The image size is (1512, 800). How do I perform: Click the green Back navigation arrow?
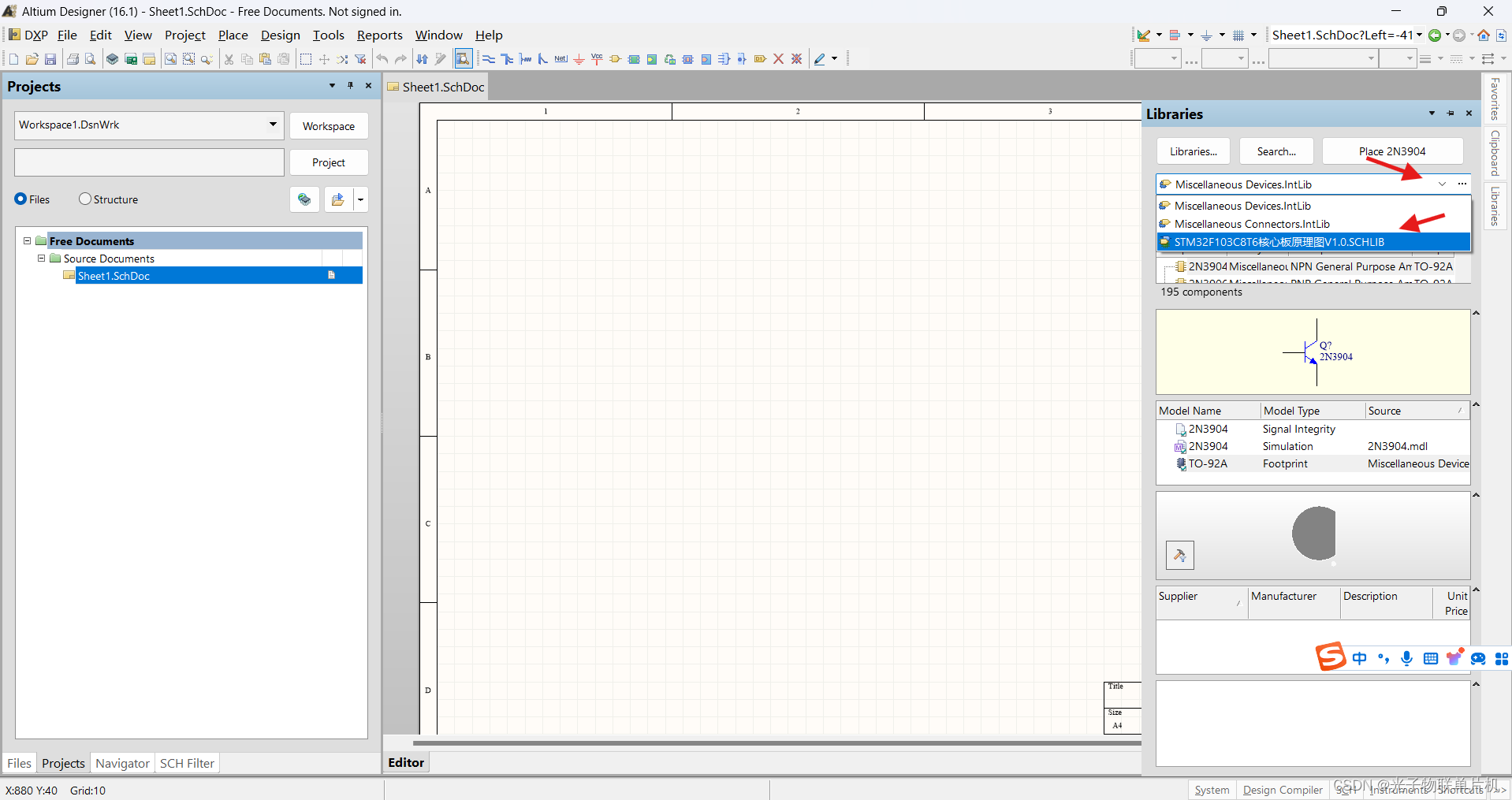tap(1435, 35)
